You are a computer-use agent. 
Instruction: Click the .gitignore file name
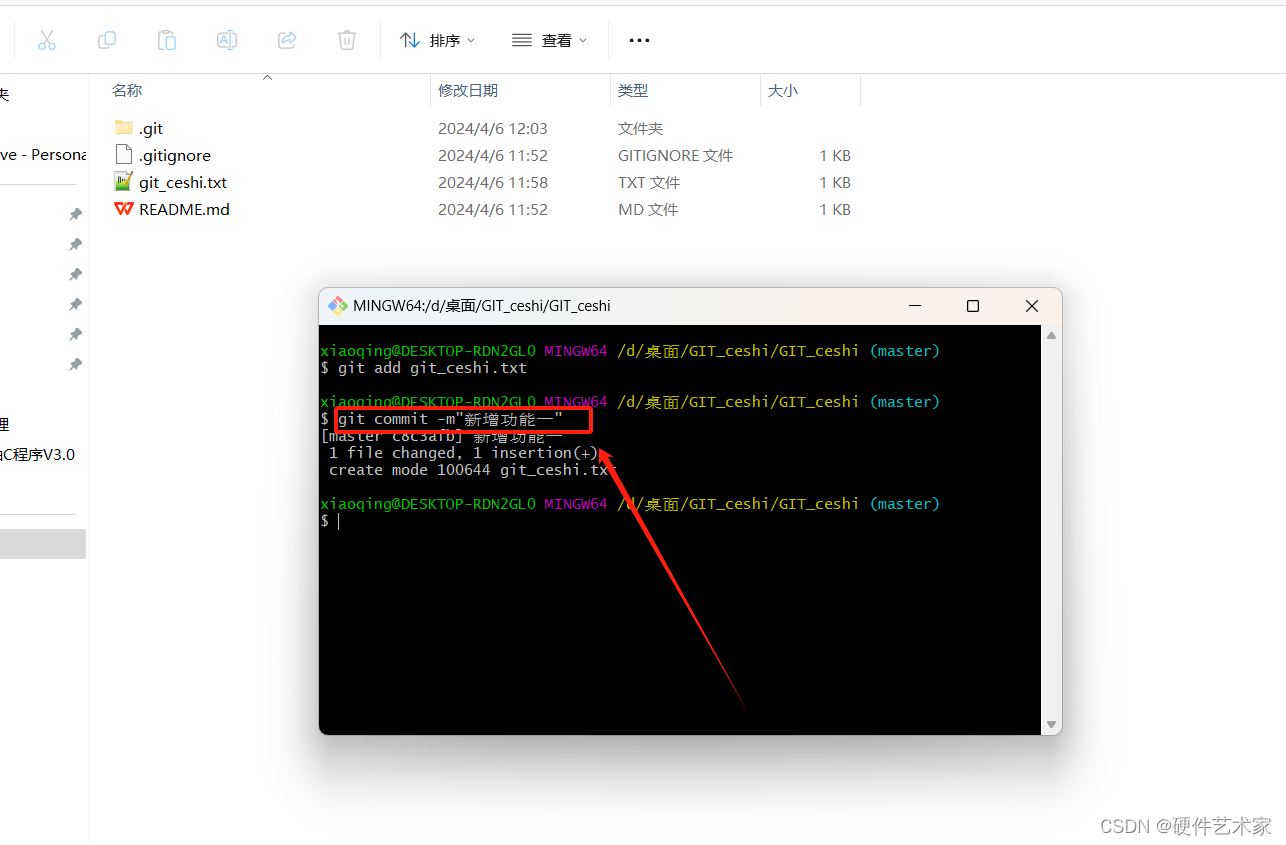pos(175,155)
